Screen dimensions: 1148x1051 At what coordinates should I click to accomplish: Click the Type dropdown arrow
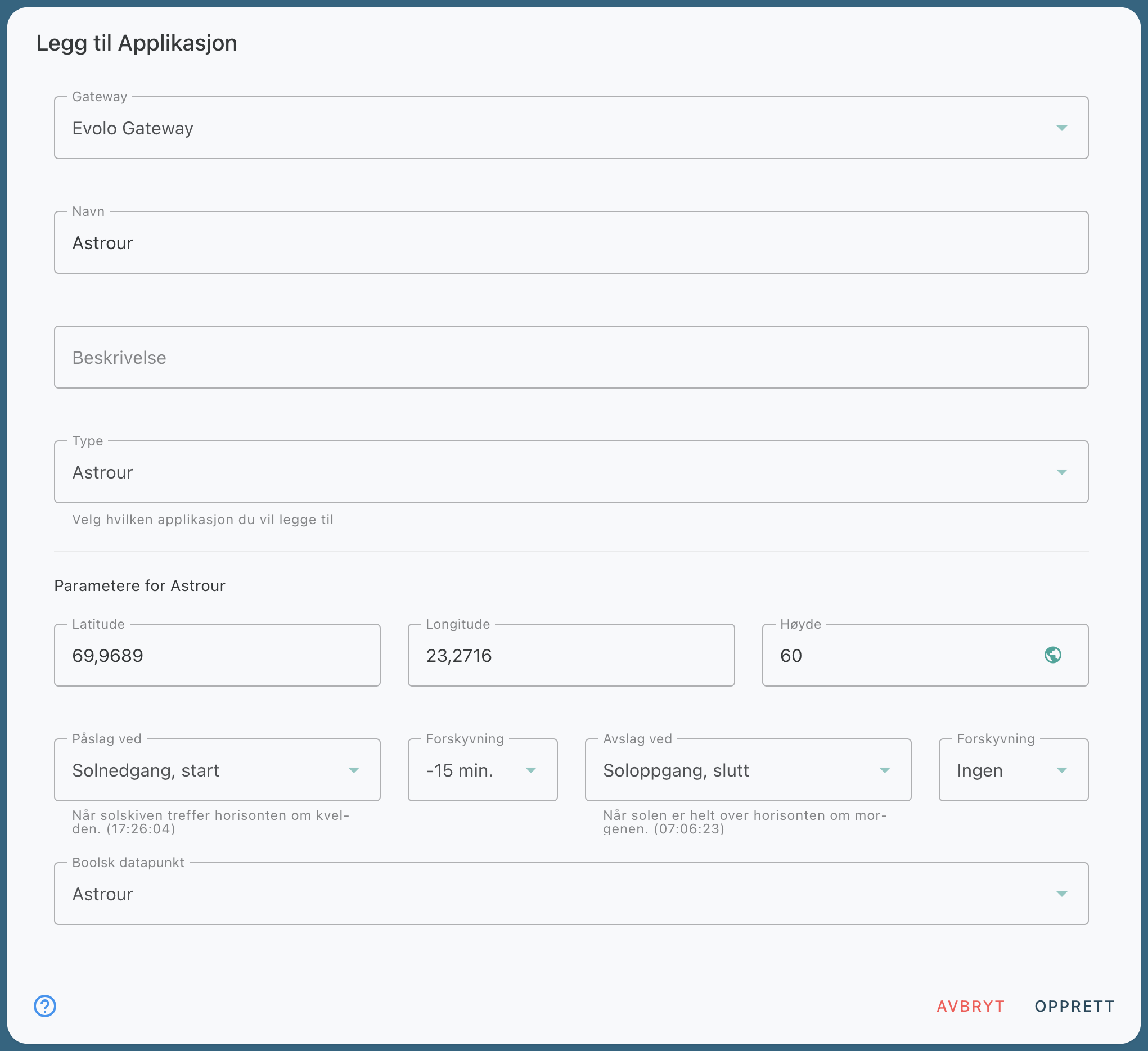coord(1061,472)
